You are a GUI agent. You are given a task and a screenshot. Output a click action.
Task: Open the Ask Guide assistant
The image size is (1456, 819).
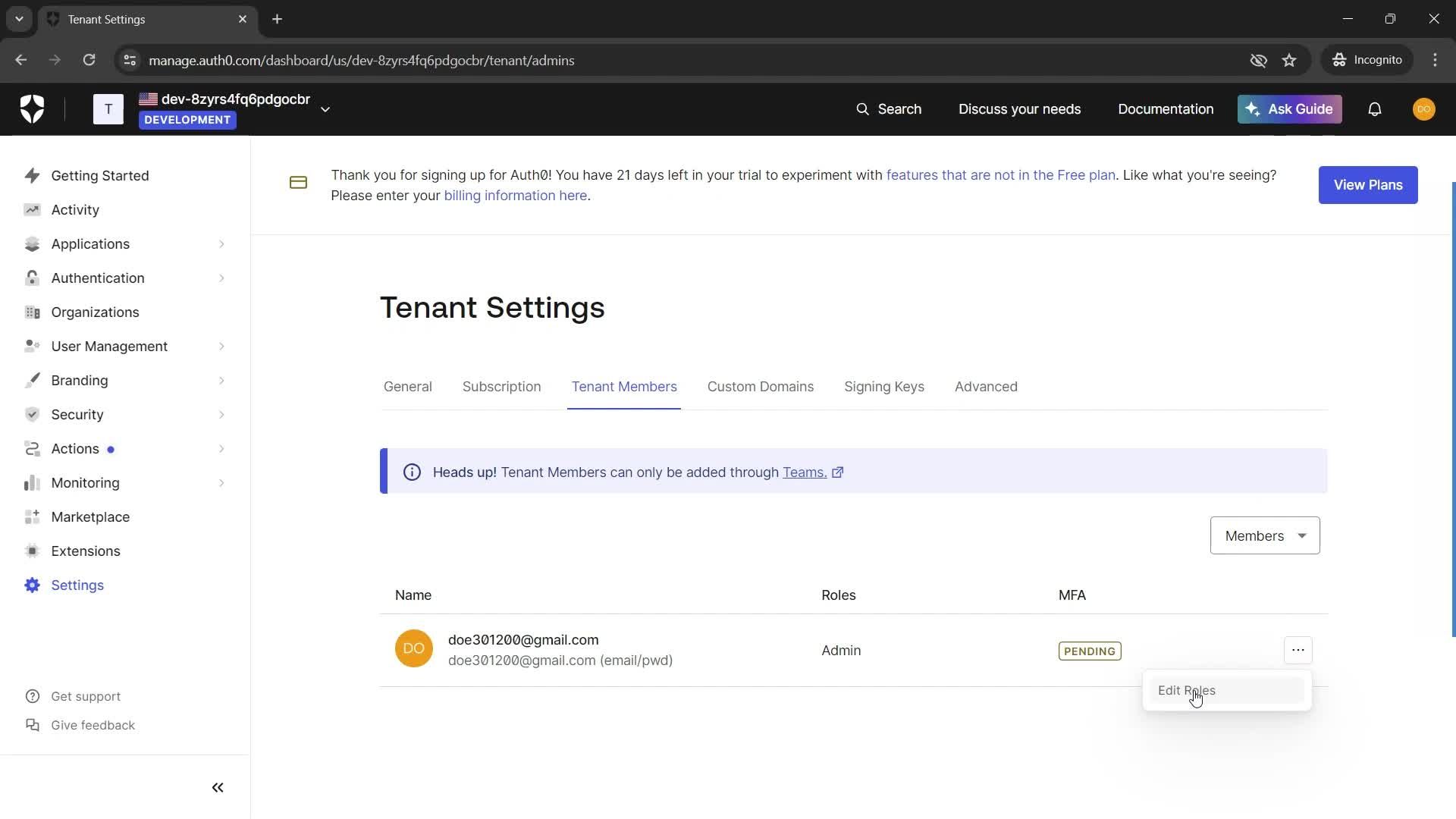(x=1289, y=109)
